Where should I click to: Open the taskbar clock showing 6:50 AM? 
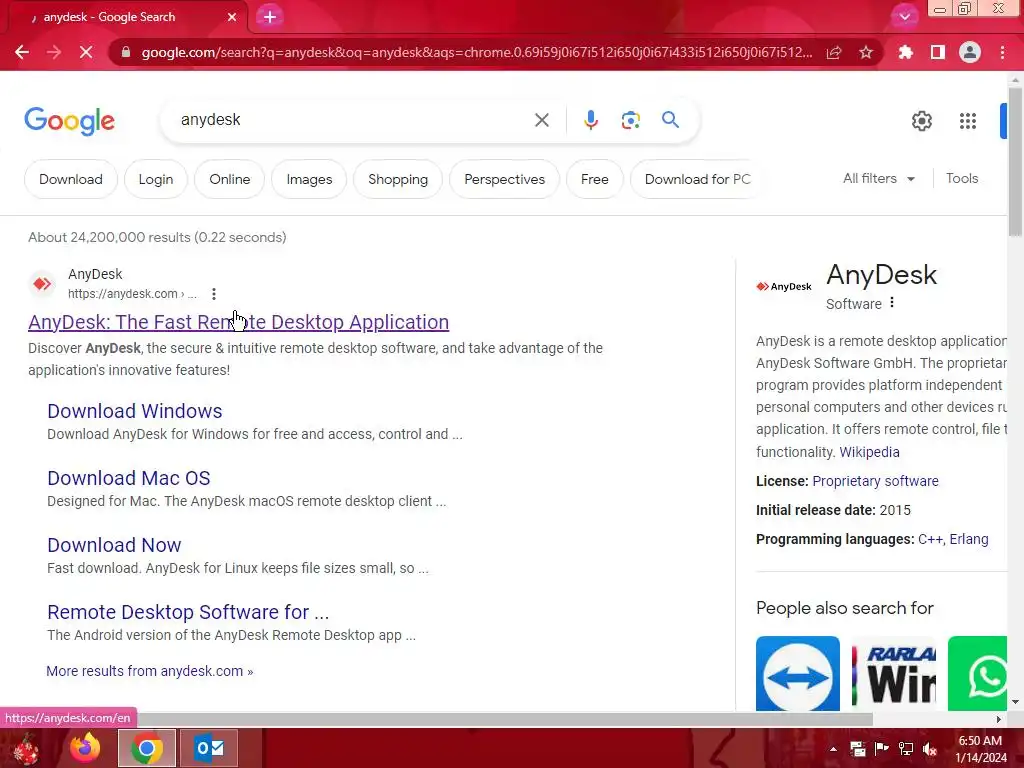click(x=981, y=749)
